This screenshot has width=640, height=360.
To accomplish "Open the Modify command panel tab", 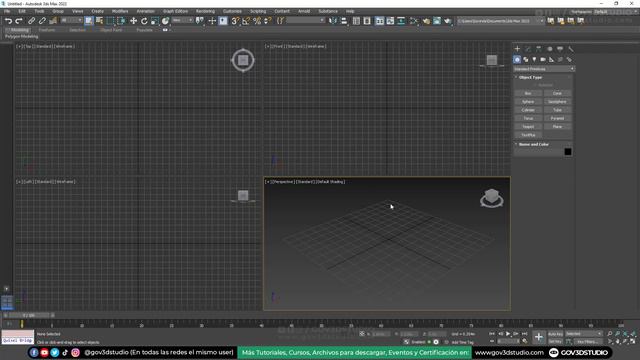I will pos(528,49).
